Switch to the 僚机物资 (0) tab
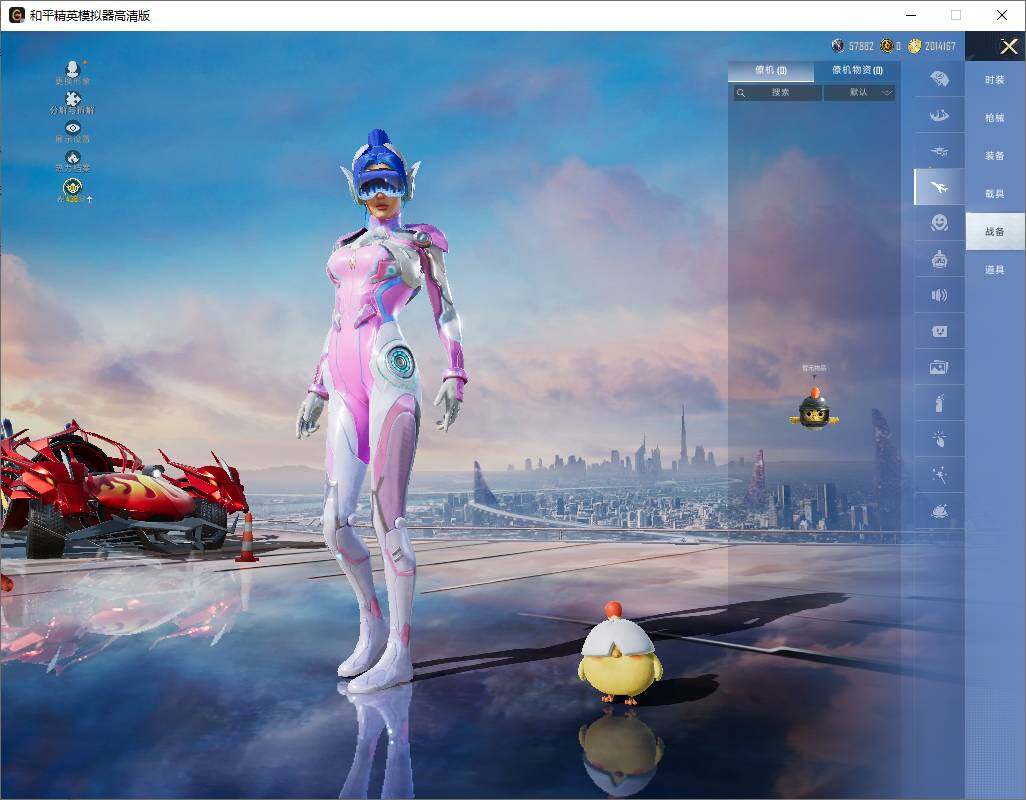 [x=857, y=71]
